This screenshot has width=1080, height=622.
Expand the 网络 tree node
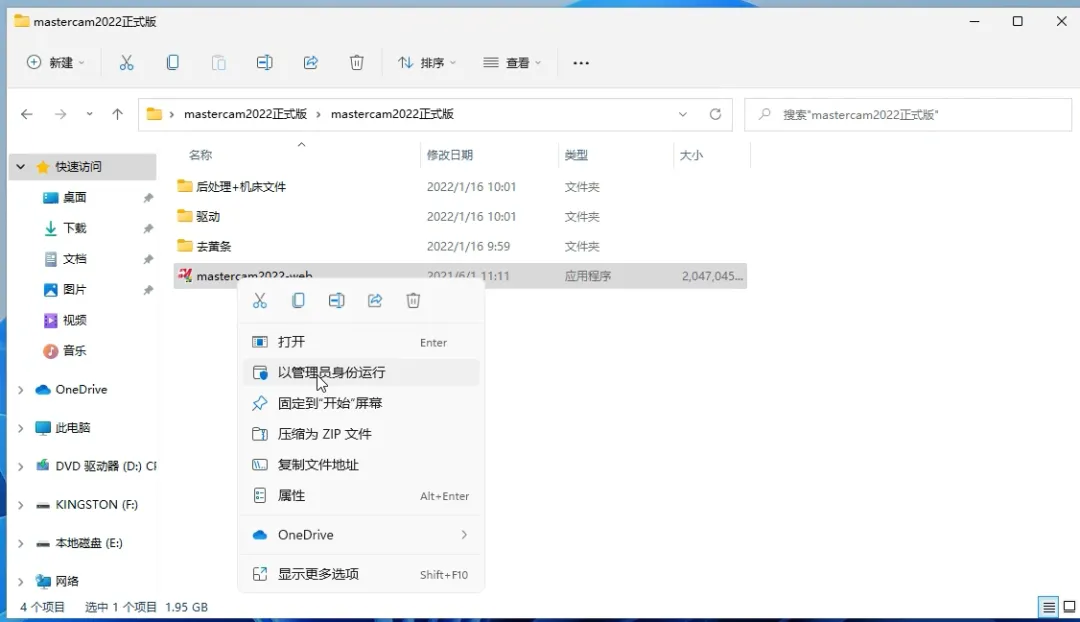tap(21, 581)
